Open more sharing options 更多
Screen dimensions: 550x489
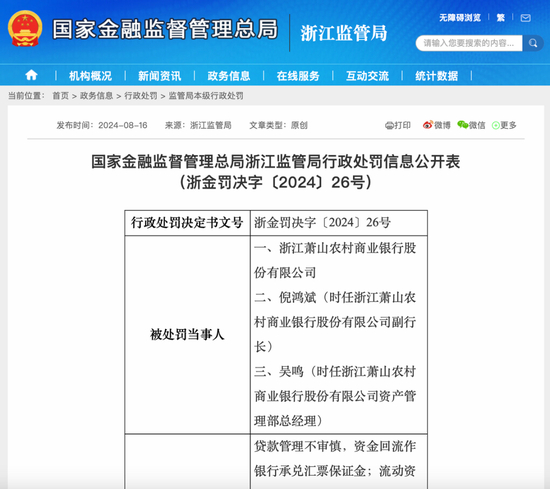tap(504, 125)
